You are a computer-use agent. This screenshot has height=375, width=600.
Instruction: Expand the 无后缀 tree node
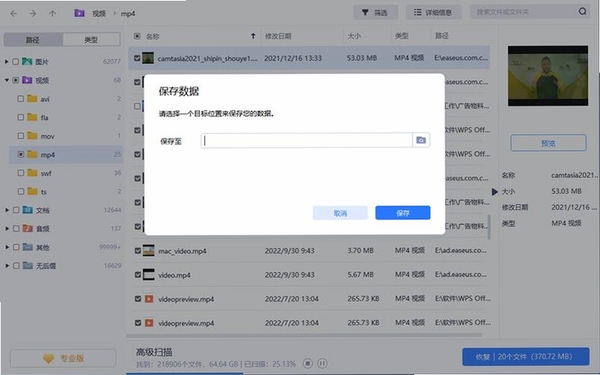[x=7, y=265]
